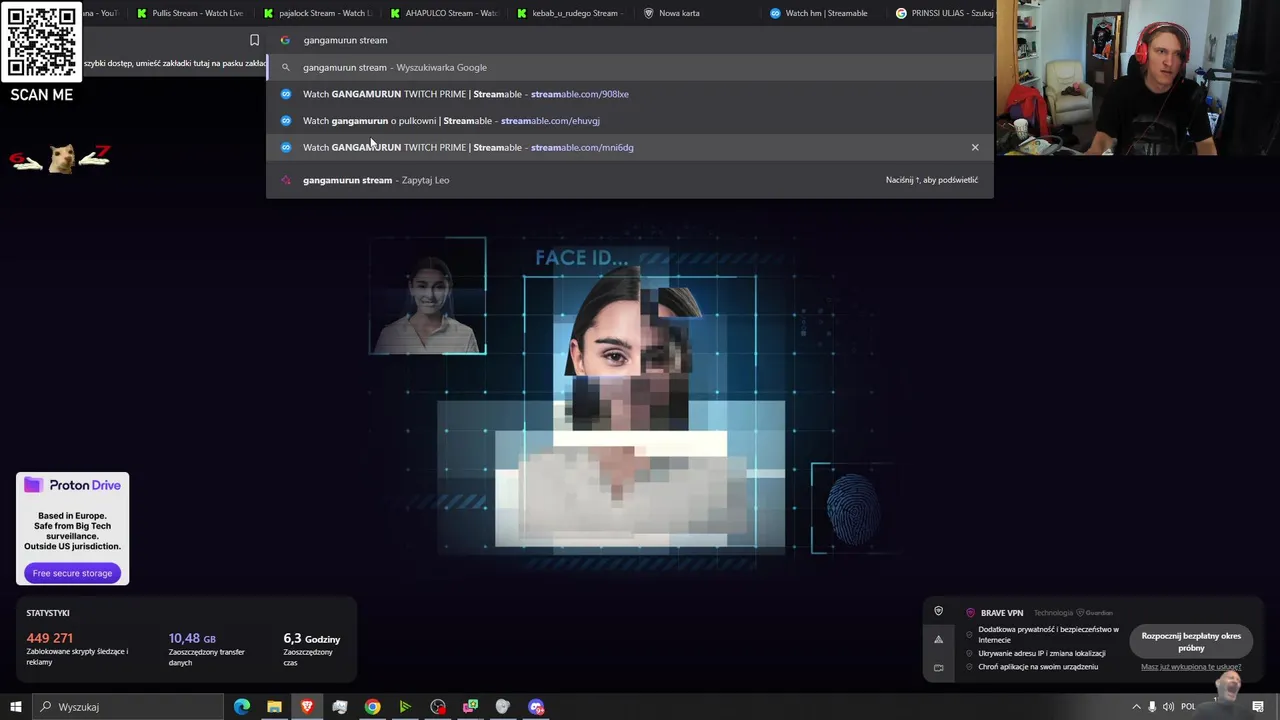This screenshot has width=1280, height=720.
Task: Show hidden system tray icons
Action: [x=1136, y=707]
